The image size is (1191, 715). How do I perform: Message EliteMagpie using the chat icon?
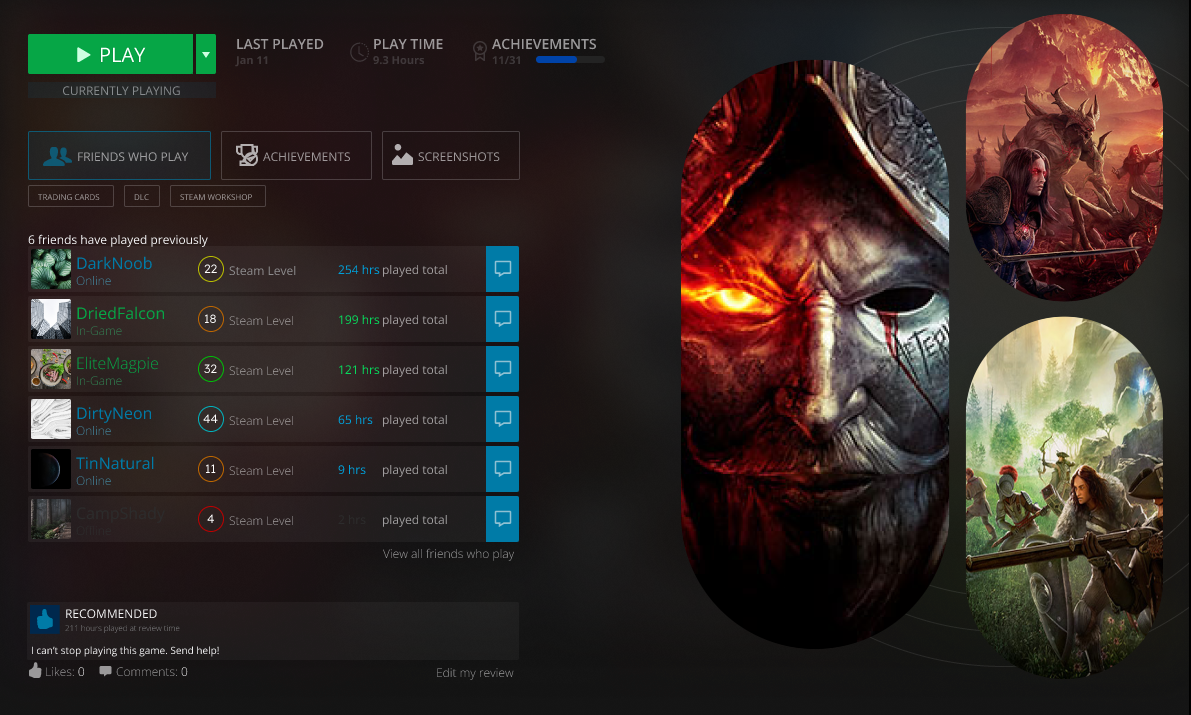pos(502,369)
